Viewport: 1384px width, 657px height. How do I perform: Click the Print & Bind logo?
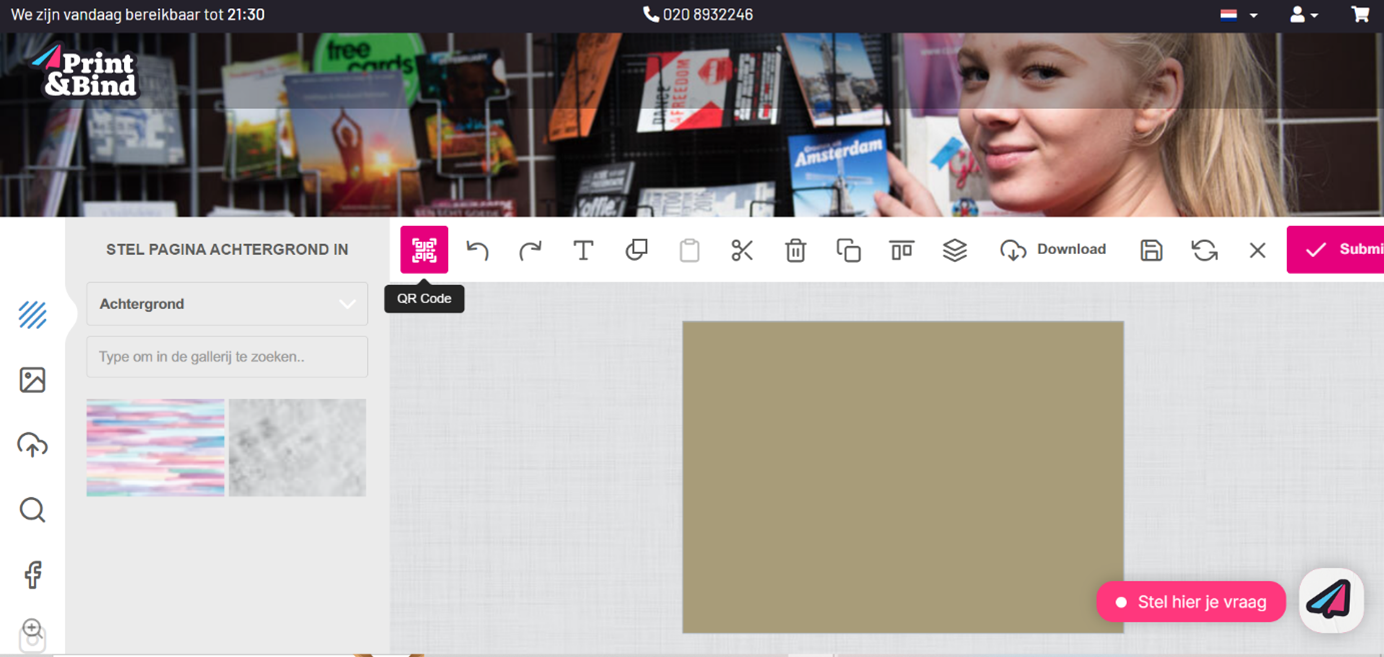[84, 72]
